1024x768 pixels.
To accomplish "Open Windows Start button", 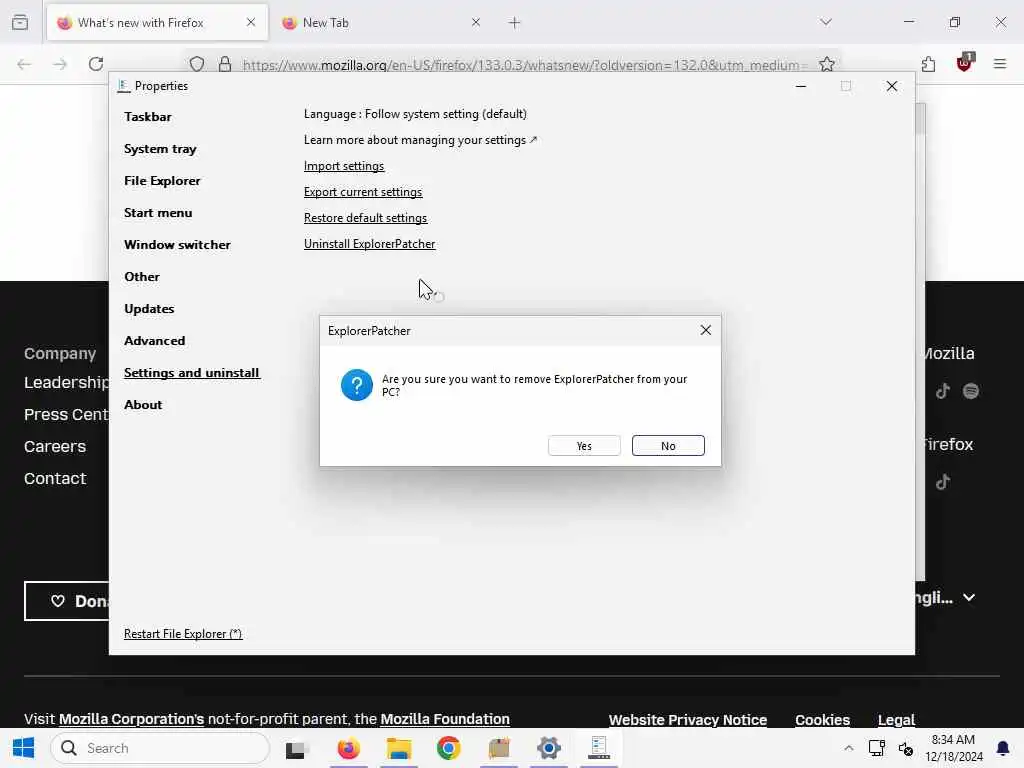I will click(x=24, y=748).
